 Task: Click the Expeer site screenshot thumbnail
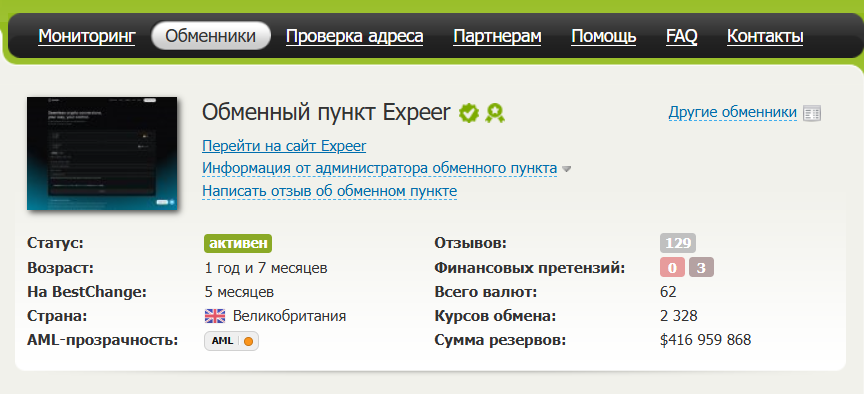(102, 153)
